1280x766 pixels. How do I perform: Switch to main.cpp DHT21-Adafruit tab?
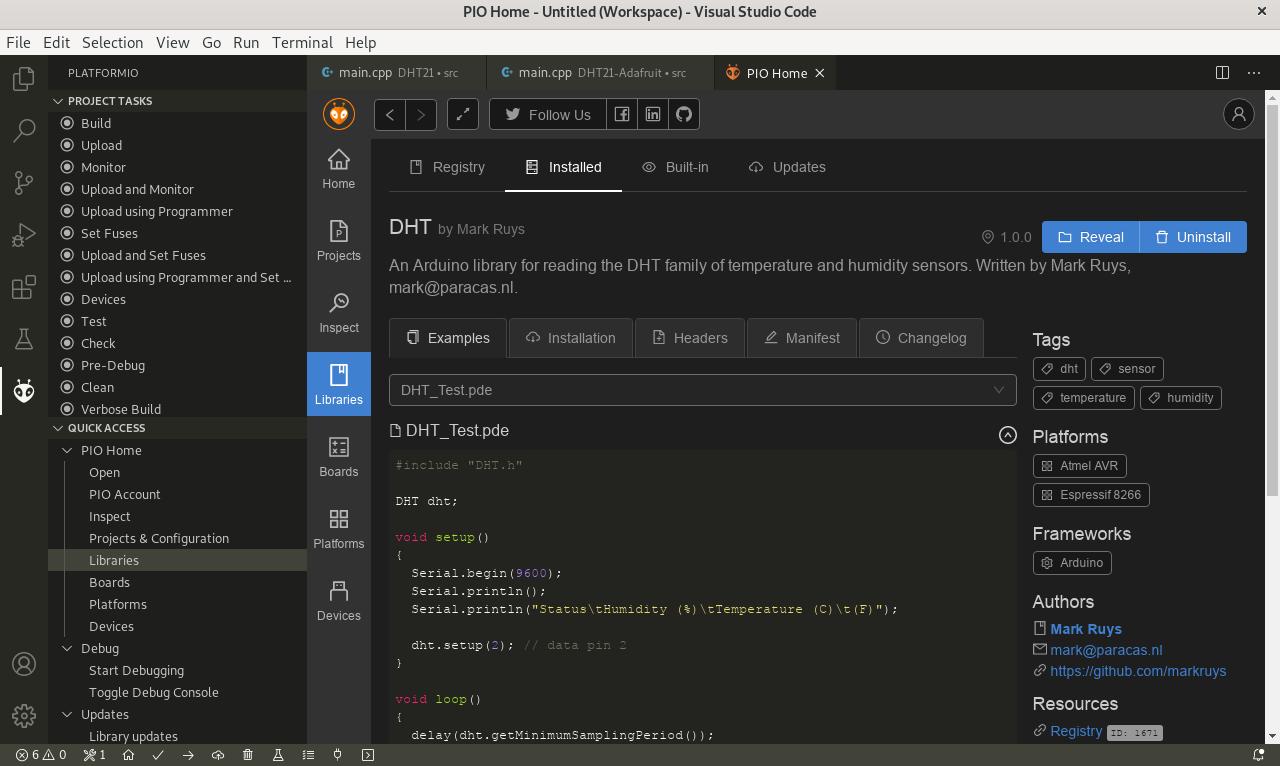pyautogui.click(x=601, y=73)
